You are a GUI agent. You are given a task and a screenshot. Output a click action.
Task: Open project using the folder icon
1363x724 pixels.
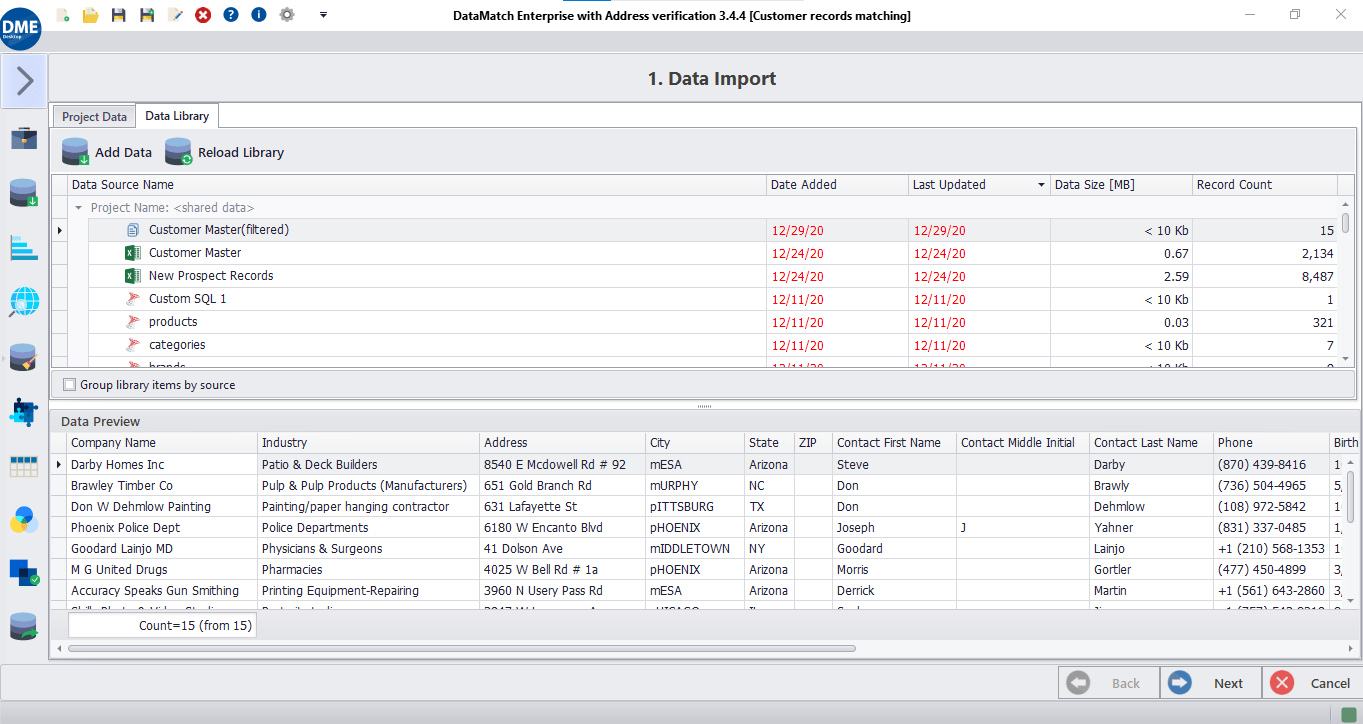(91, 15)
